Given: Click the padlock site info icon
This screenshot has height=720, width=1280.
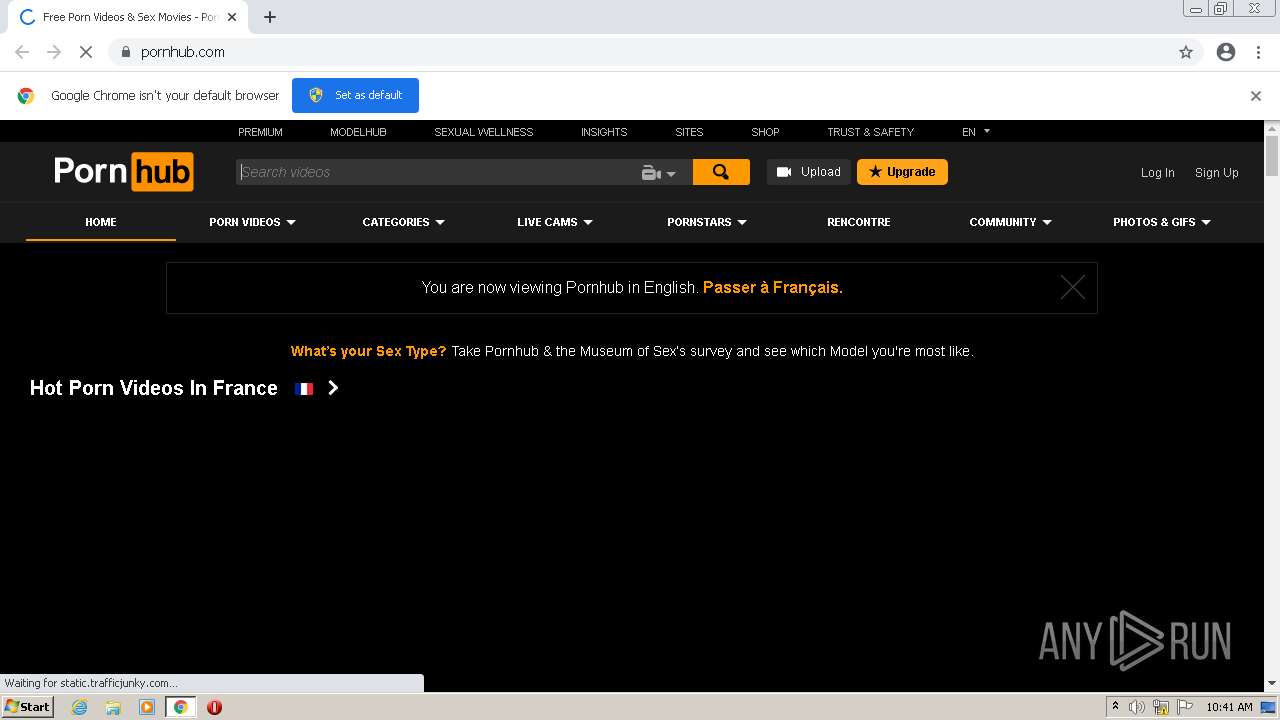Looking at the screenshot, I should [x=125, y=52].
